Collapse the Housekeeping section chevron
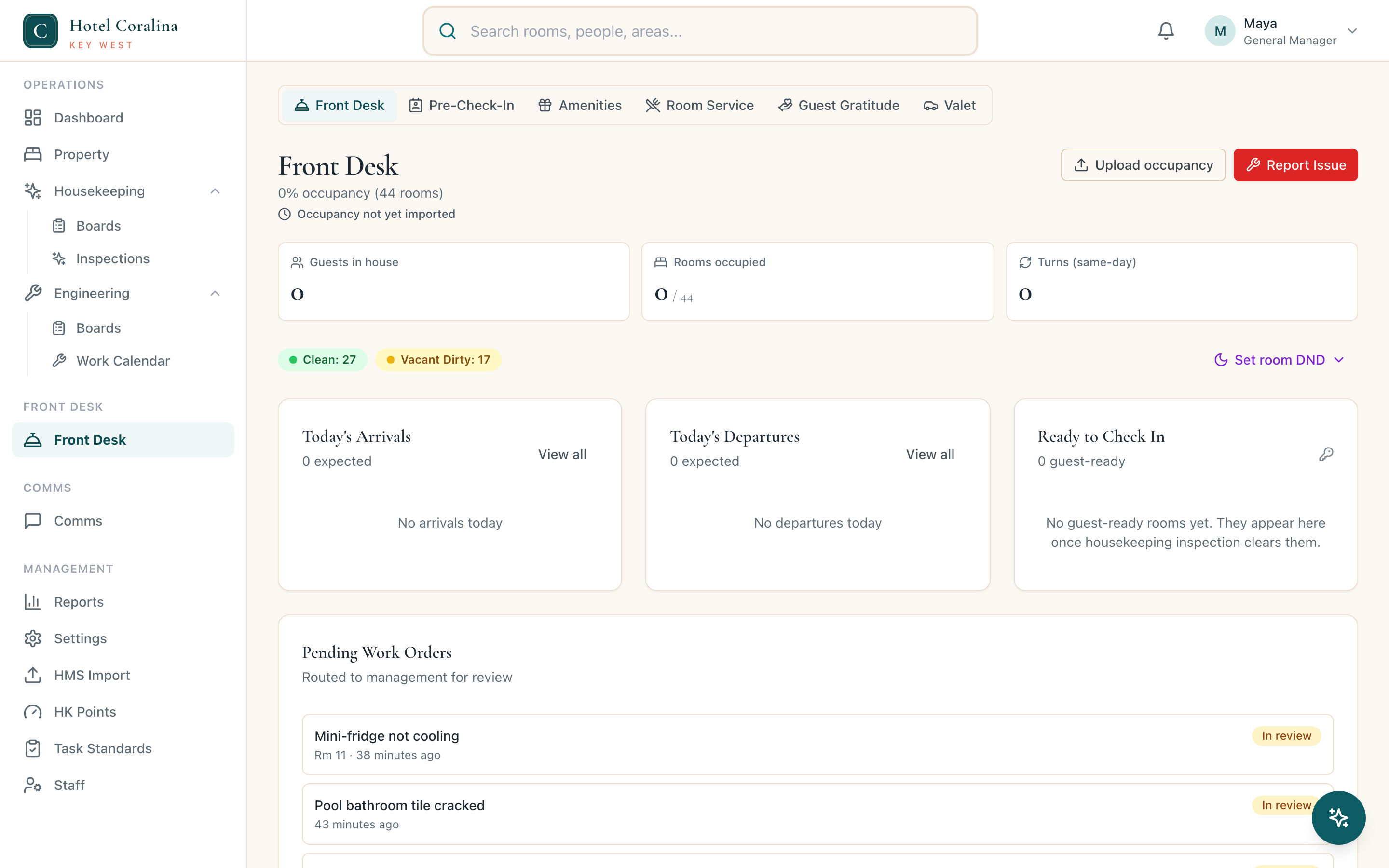The height and width of the screenshot is (868, 1389). pyautogui.click(x=215, y=191)
